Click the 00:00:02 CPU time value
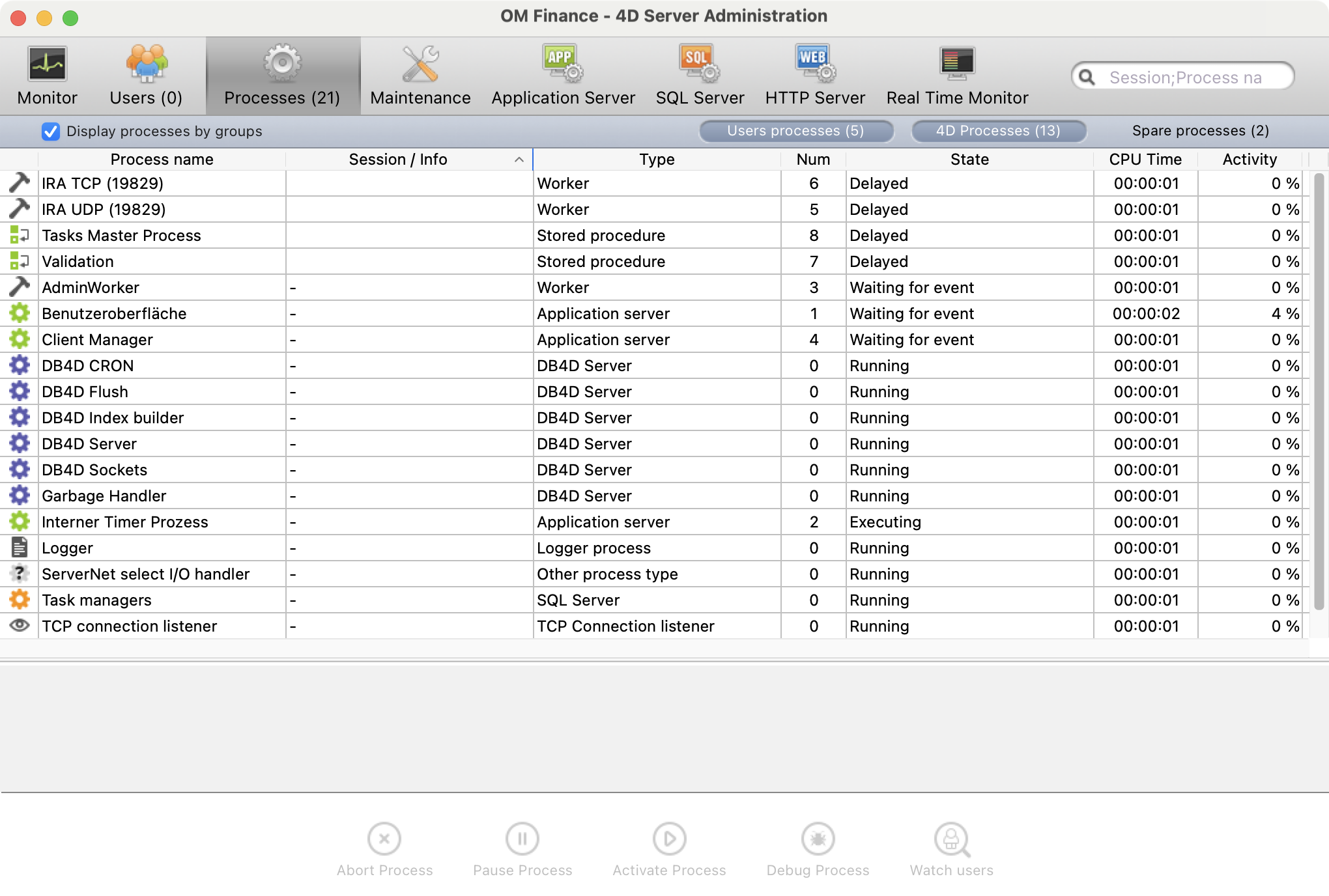This screenshot has width=1329, height=896. 1146,313
